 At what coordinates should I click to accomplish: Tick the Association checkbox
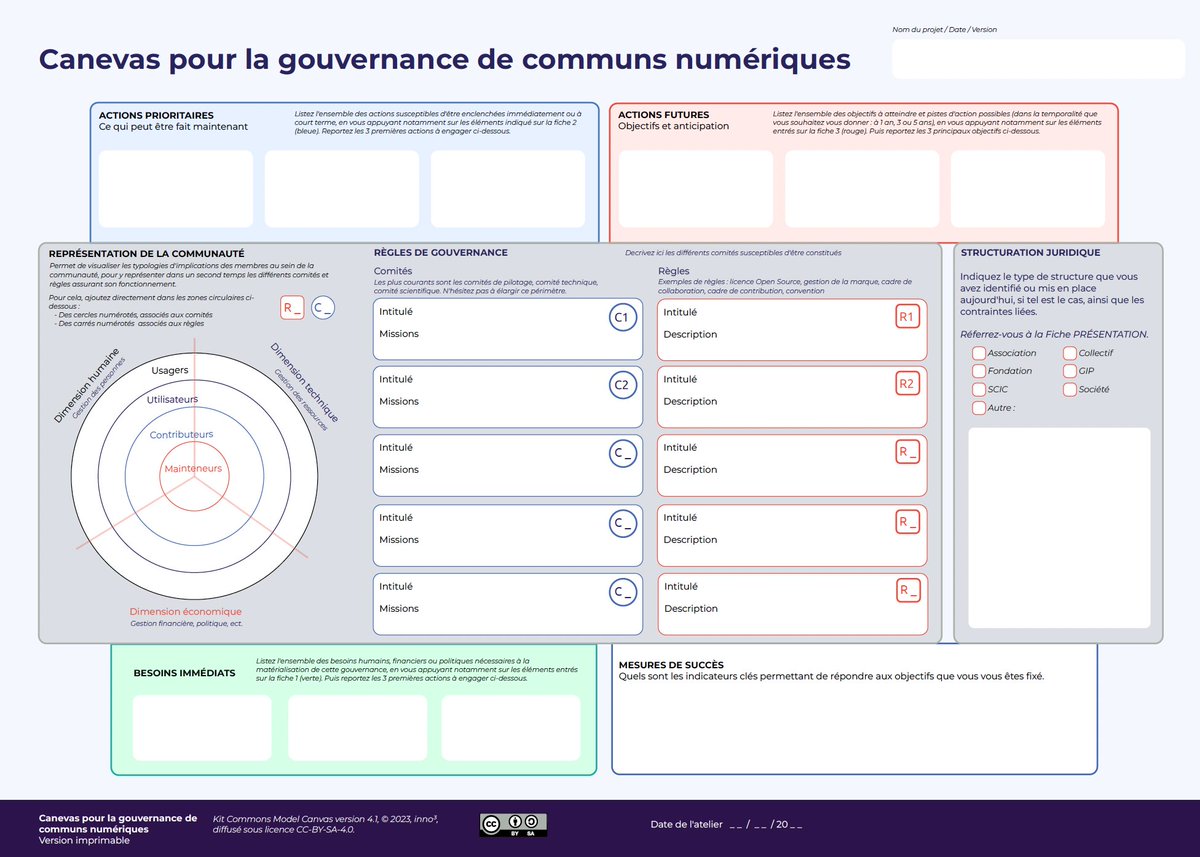[x=978, y=353]
